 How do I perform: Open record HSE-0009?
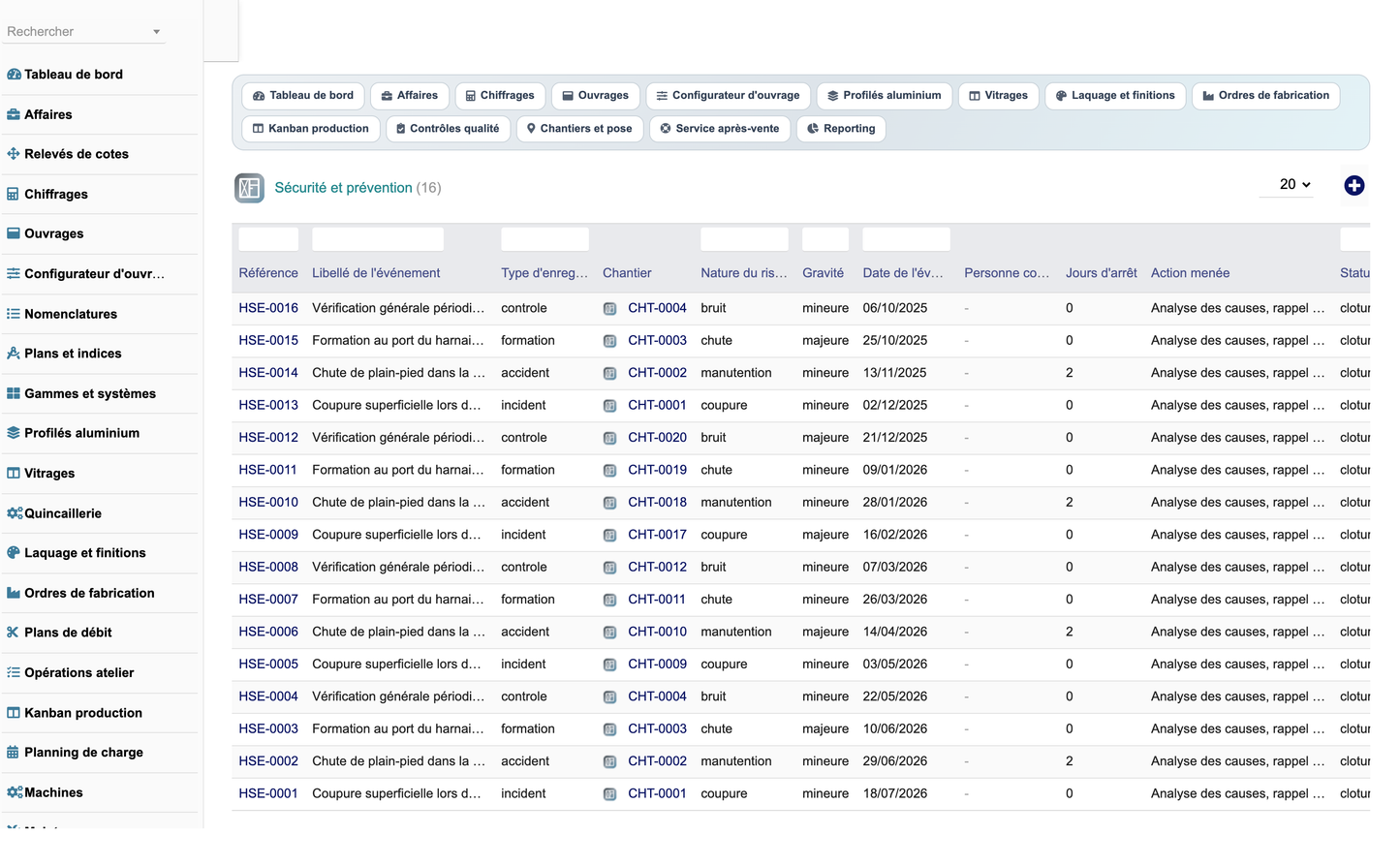pyautogui.click(x=268, y=535)
